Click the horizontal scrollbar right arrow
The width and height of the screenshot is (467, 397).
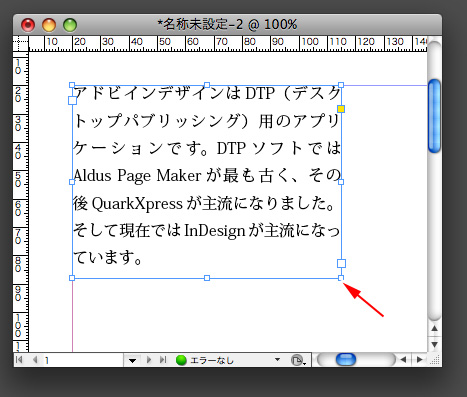pos(420,360)
